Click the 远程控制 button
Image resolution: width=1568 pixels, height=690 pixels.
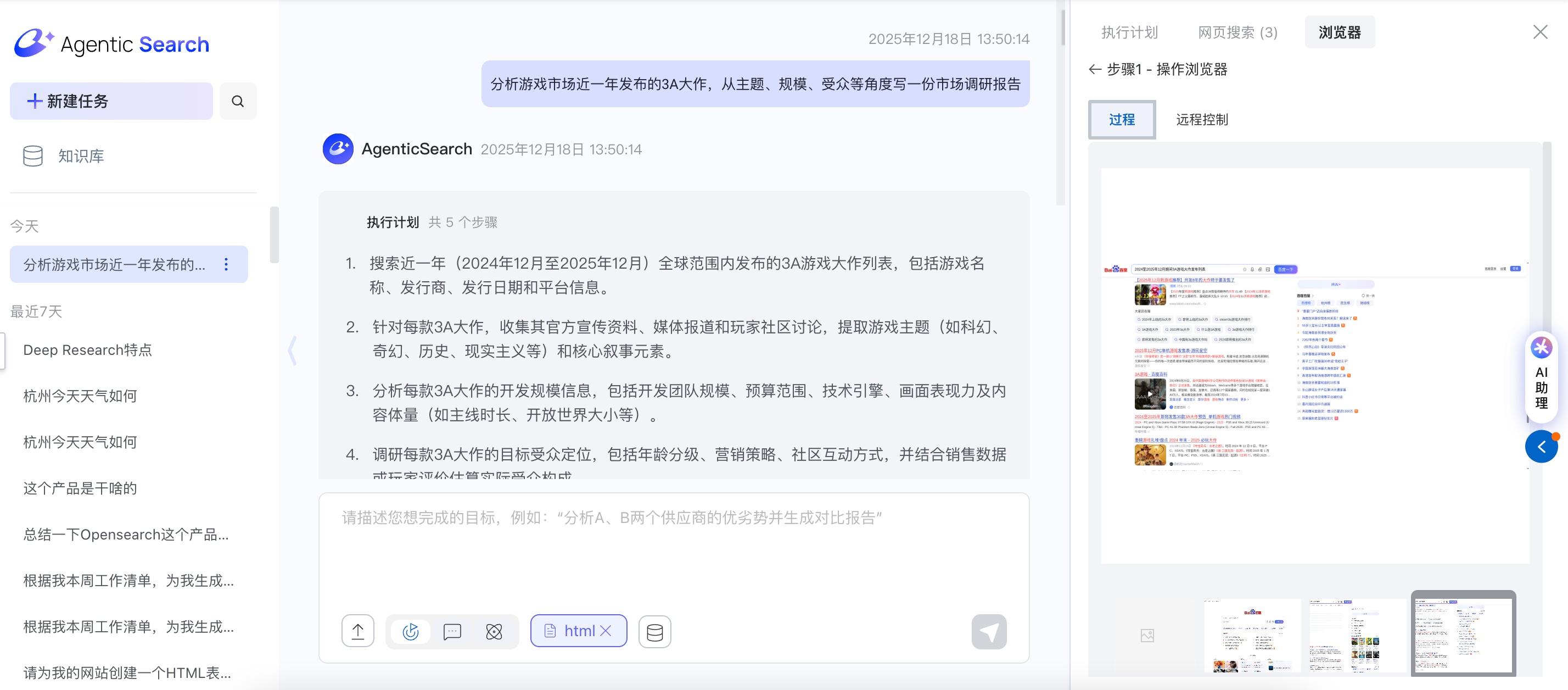pyautogui.click(x=1202, y=119)
